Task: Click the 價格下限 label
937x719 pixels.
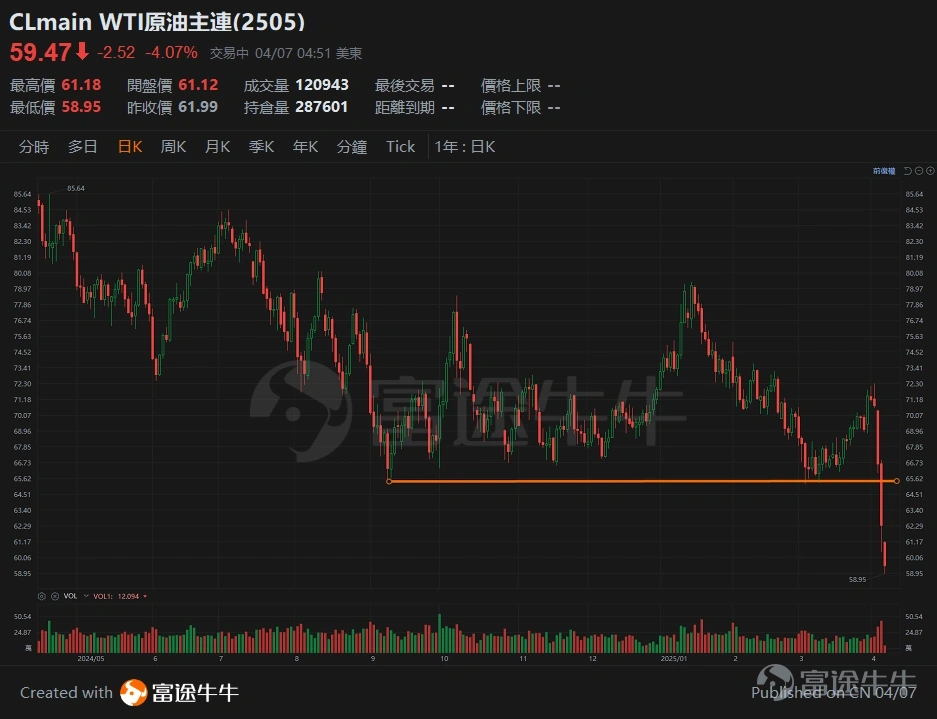Action: pyautogui.click(x=511, y=108)
